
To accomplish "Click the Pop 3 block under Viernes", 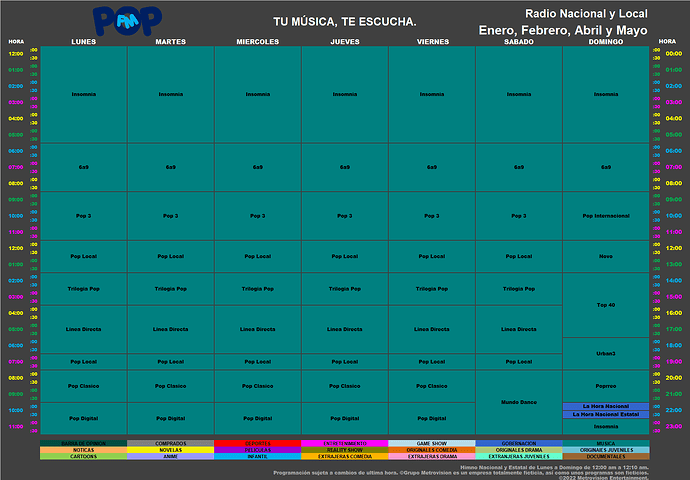I will pos(432,216).
